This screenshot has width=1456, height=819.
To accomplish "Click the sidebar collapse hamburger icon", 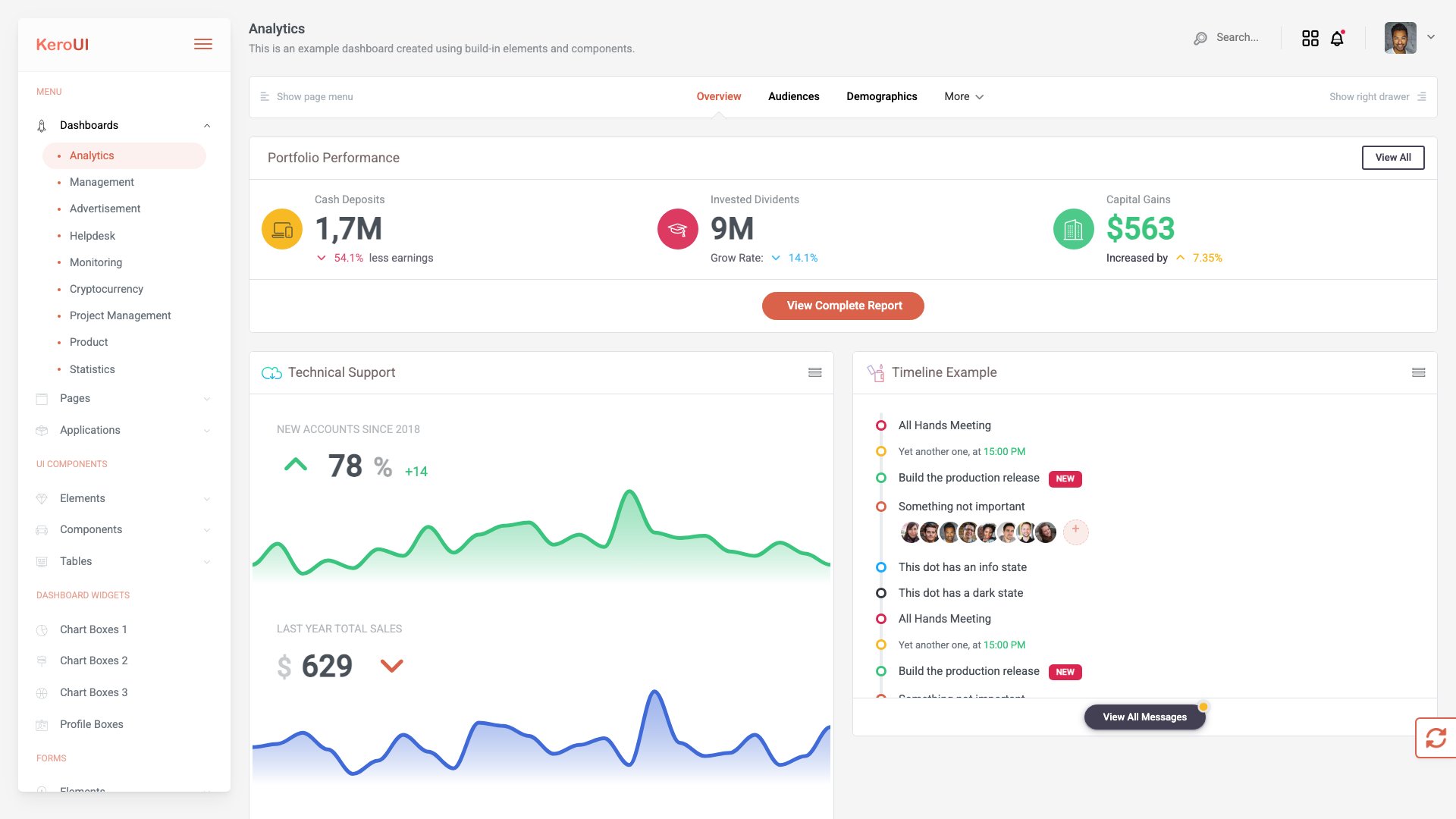I will coord(202,44).
